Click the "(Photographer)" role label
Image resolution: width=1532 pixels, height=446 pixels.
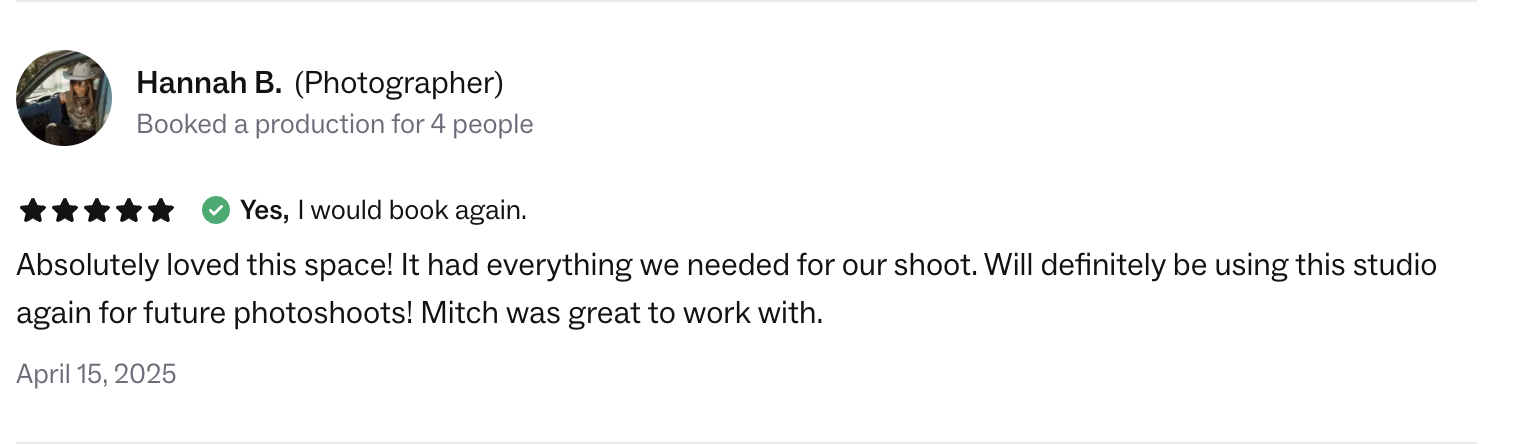398,83
